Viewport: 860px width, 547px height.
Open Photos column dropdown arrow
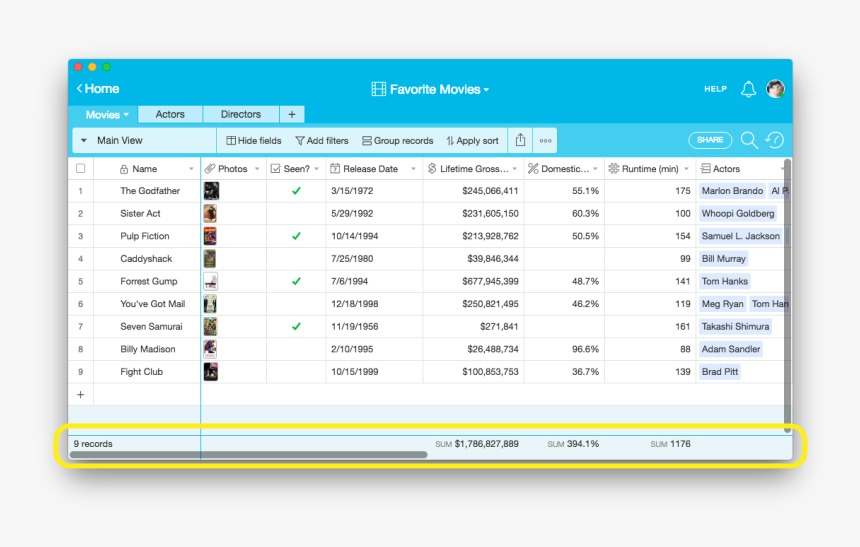coord(257,169)
